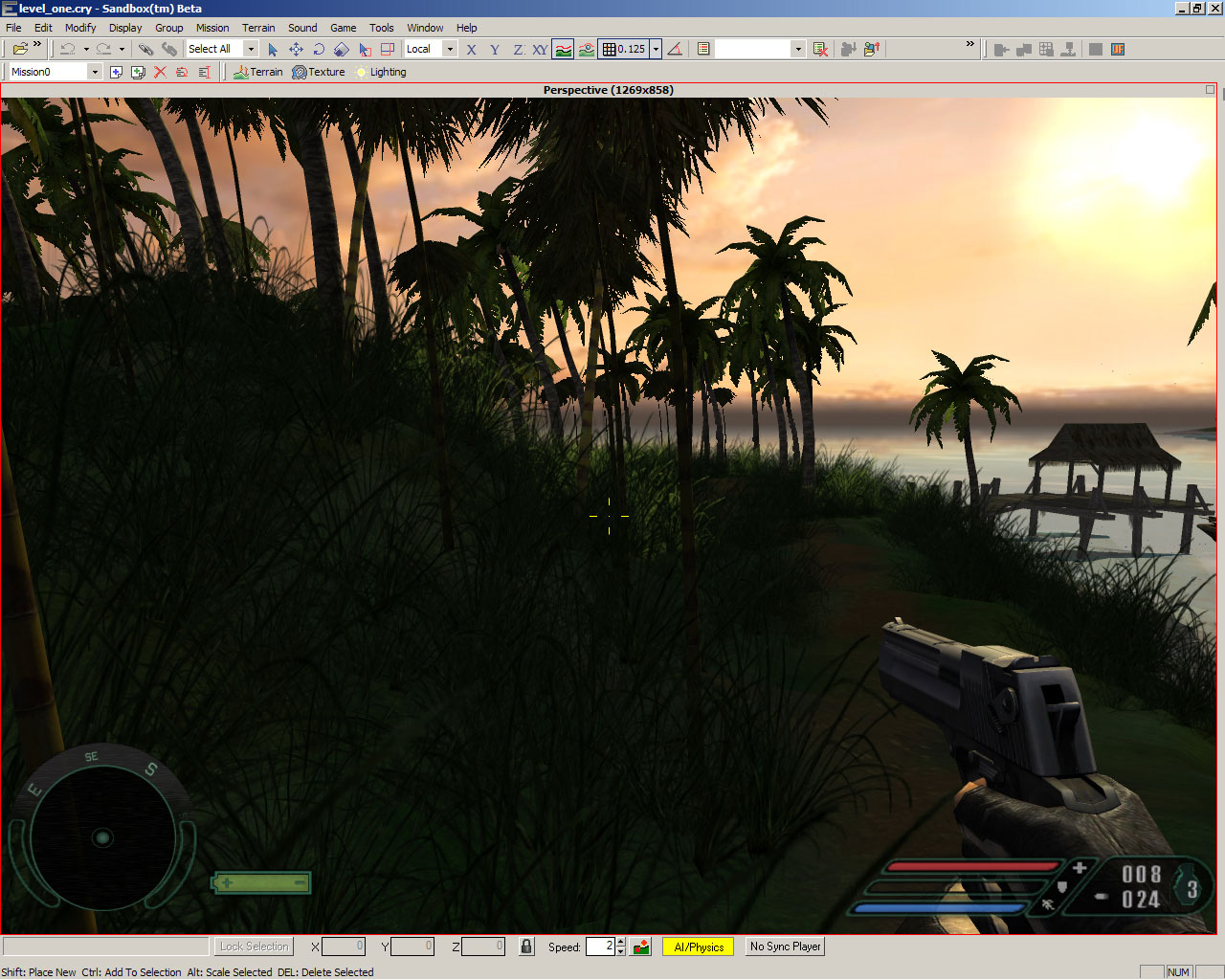Click the Open file folder icon
This screenshot has width=1225, height=980.
[19, 49]
